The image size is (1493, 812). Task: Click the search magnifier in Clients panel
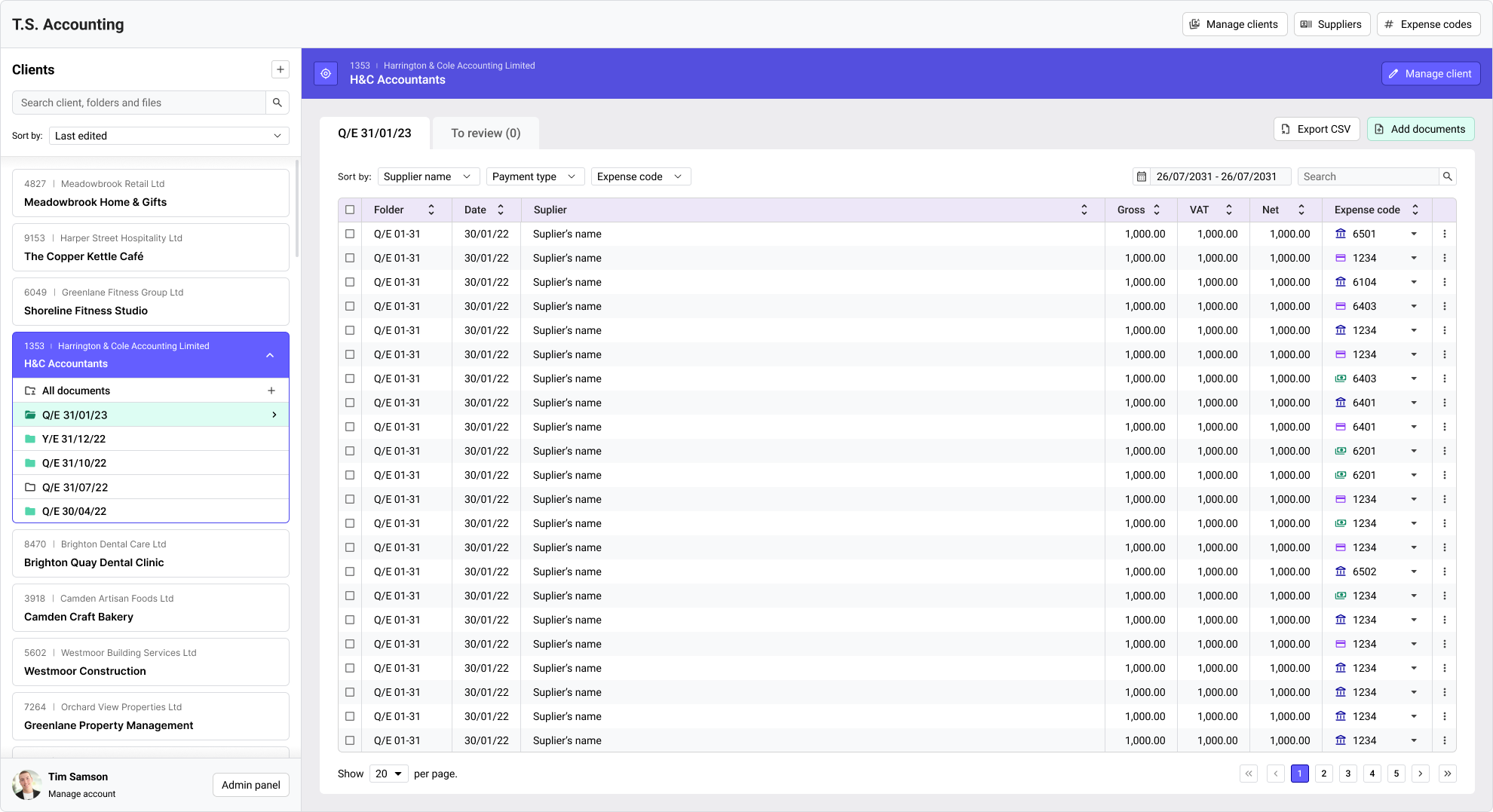pos(277,103)
